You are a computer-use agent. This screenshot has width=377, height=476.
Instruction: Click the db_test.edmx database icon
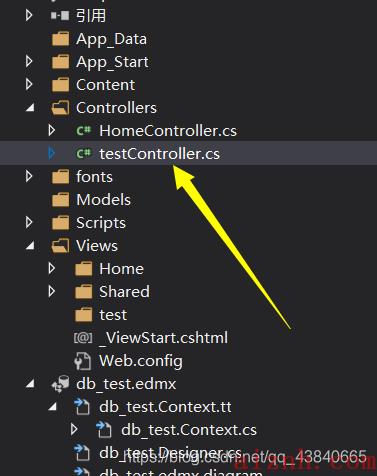click(x=61, y=384)
